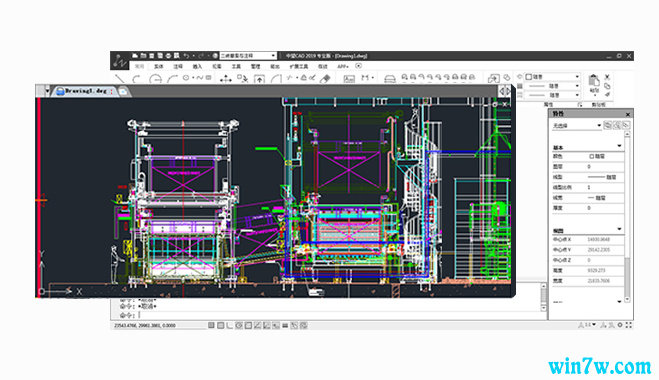The width and height of the screenshot is (659, 380).
Task: Click the command history scrollbar down arrow
Action: (543, 309)
